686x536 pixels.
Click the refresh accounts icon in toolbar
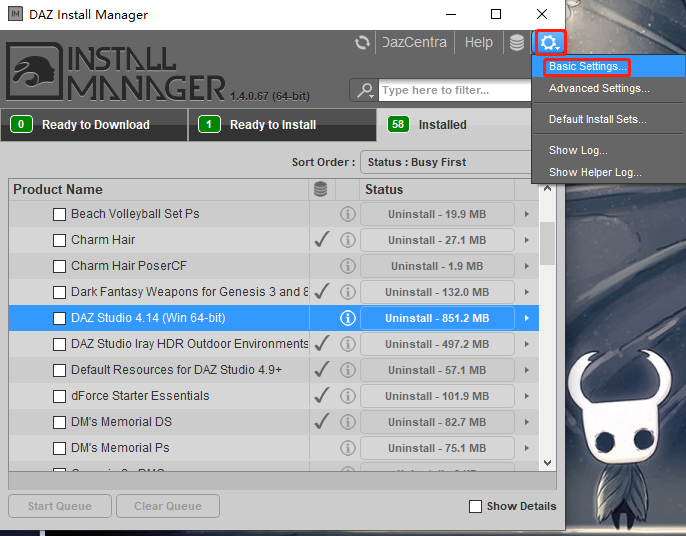click(x=362, y=42)
